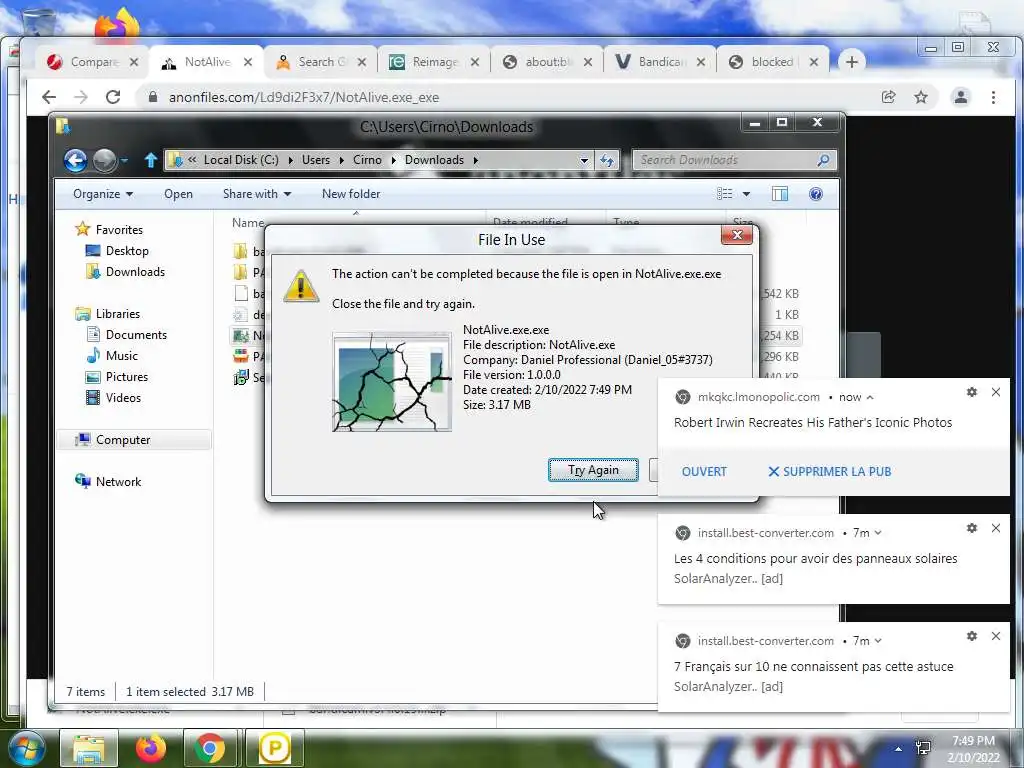This screenshot has width=1024, height=768.
Task: Click Chrome's back navigation arrow
Action: coord(49,97)
